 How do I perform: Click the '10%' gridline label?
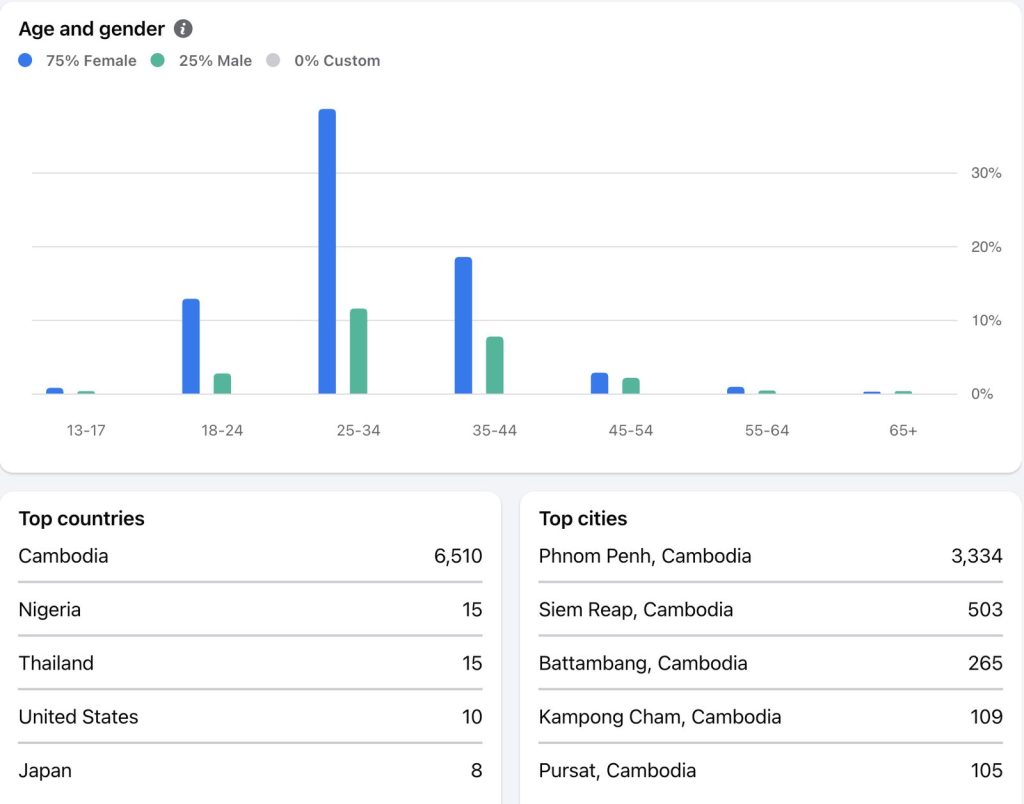[x=986, y=321]
